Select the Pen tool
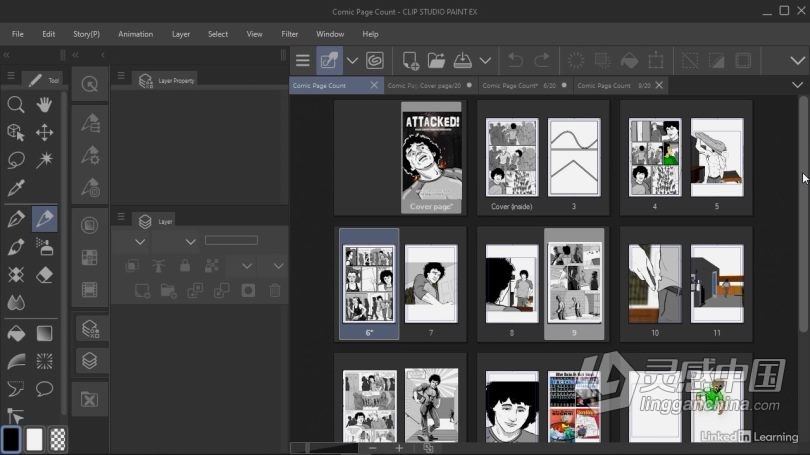The width and height of the screenshot is (810, 455). [x=15, y=219]
